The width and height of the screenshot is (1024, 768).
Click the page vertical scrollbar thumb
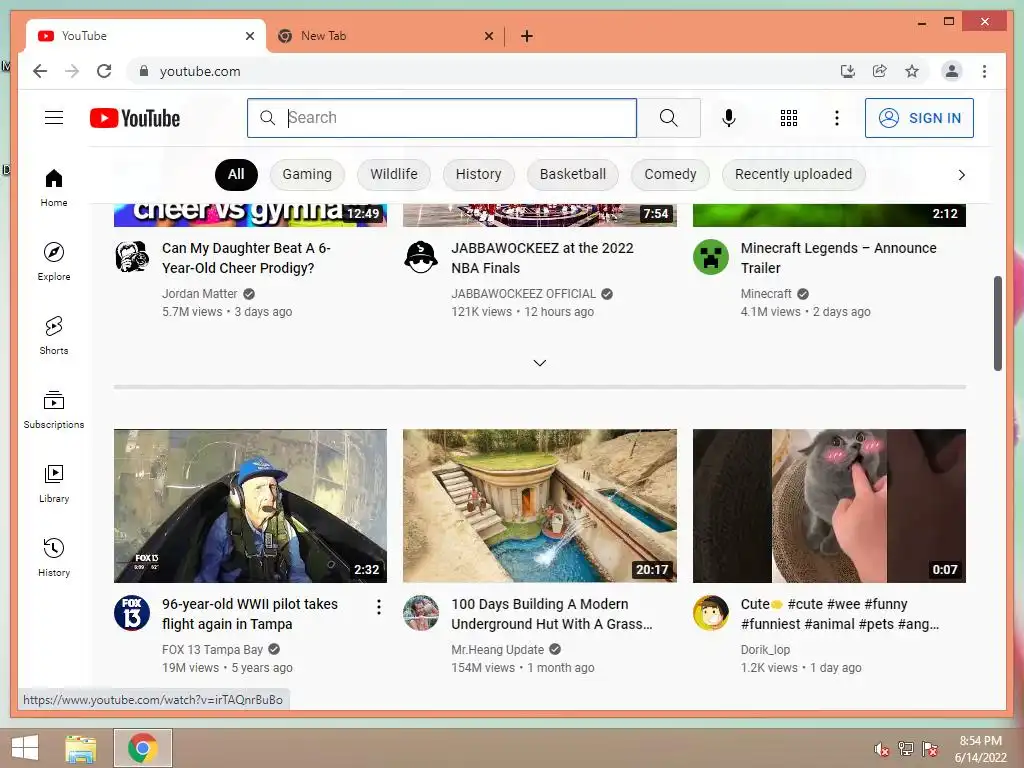(x=998, y=323)
